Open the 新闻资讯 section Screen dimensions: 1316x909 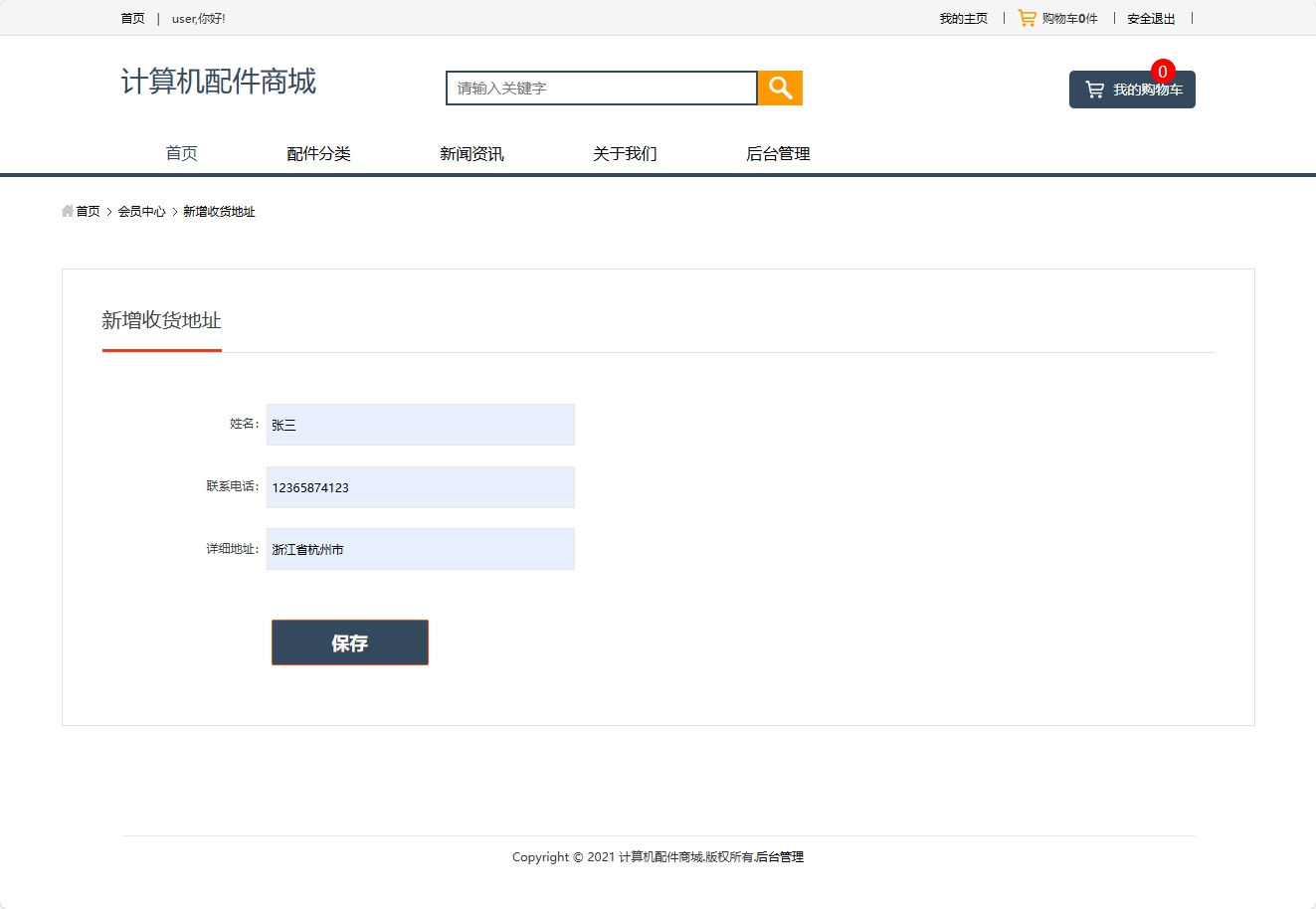[470, 153]
